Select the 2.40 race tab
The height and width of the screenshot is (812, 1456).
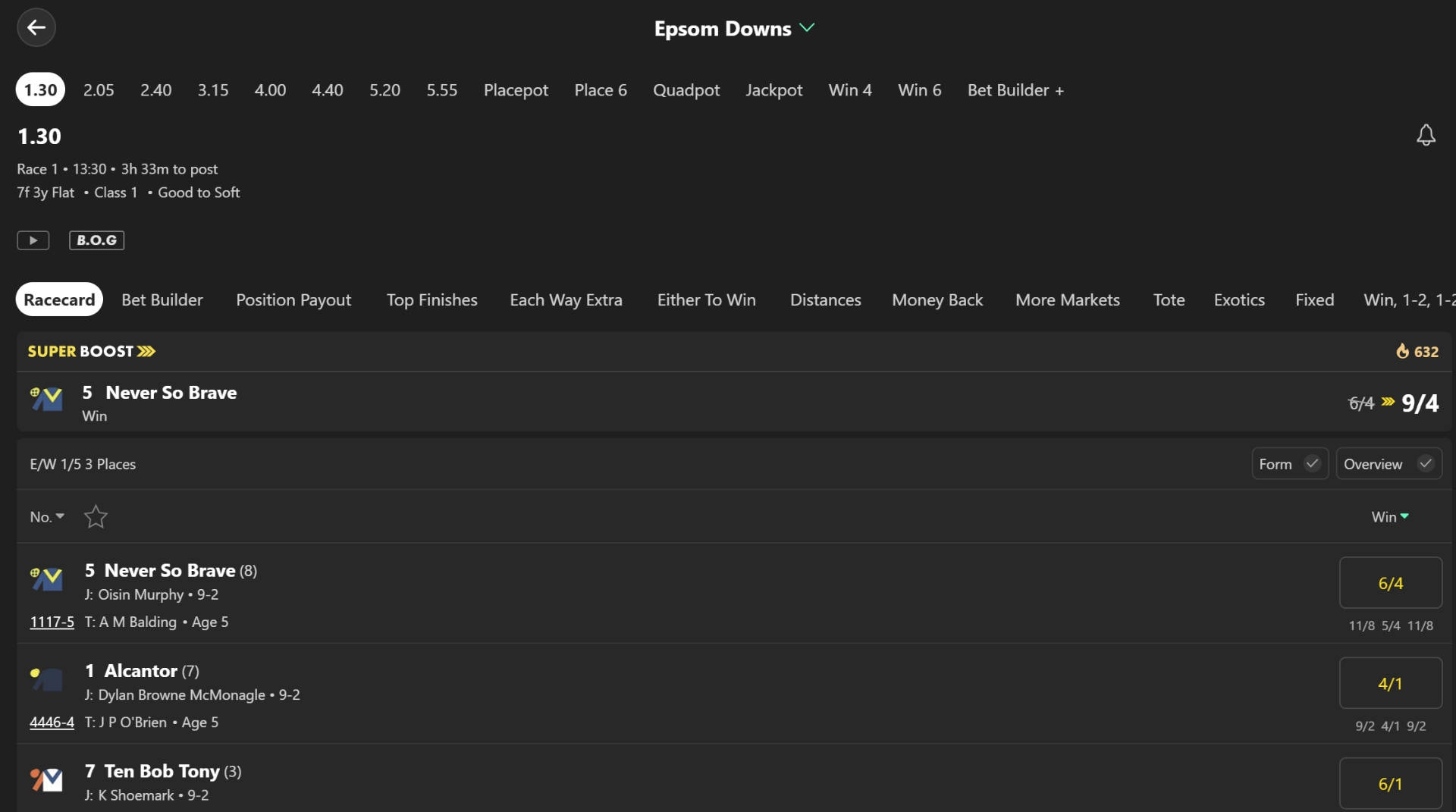155,89
